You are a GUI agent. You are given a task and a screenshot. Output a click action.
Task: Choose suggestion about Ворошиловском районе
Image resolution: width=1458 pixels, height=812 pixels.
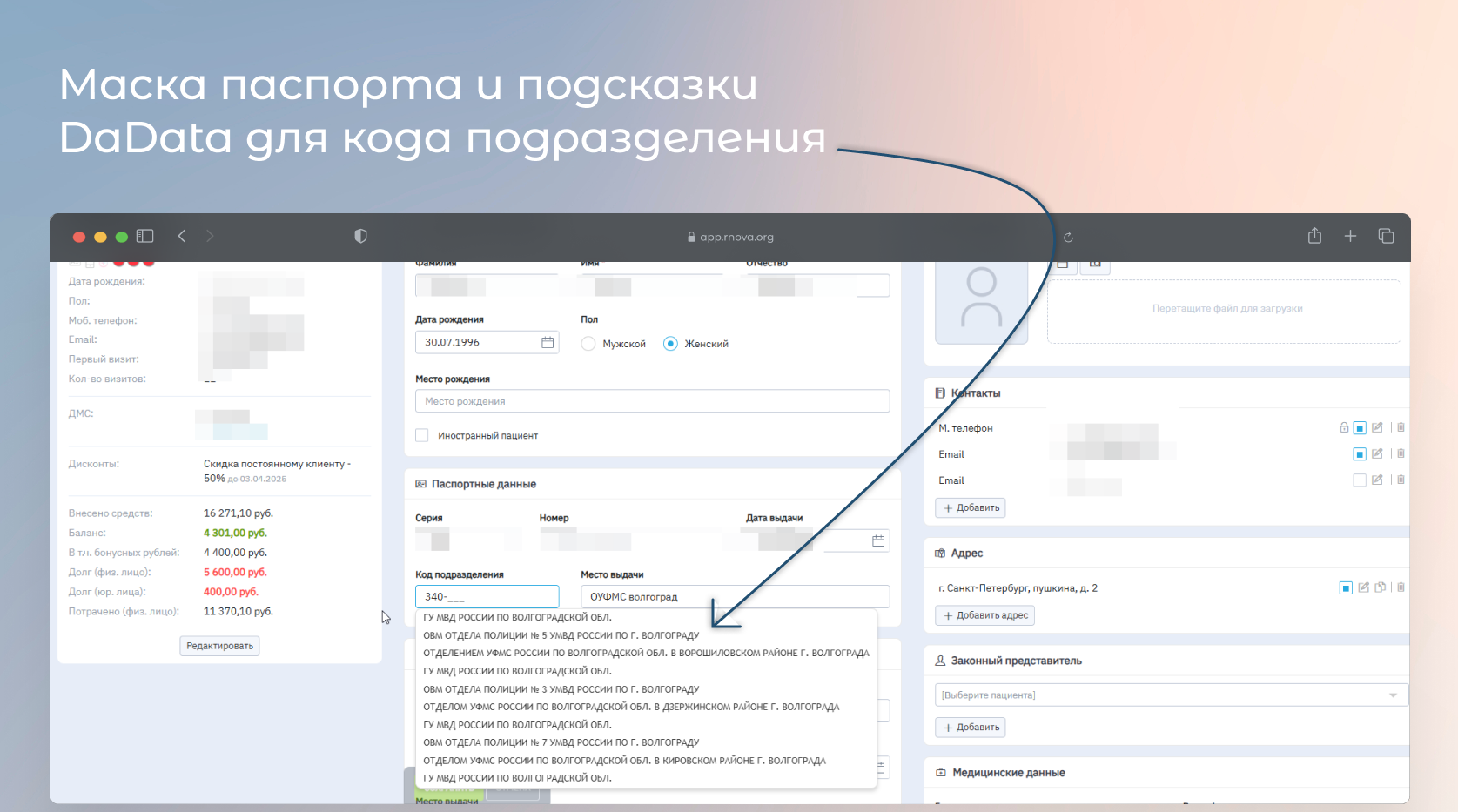(x=646, y=653)
